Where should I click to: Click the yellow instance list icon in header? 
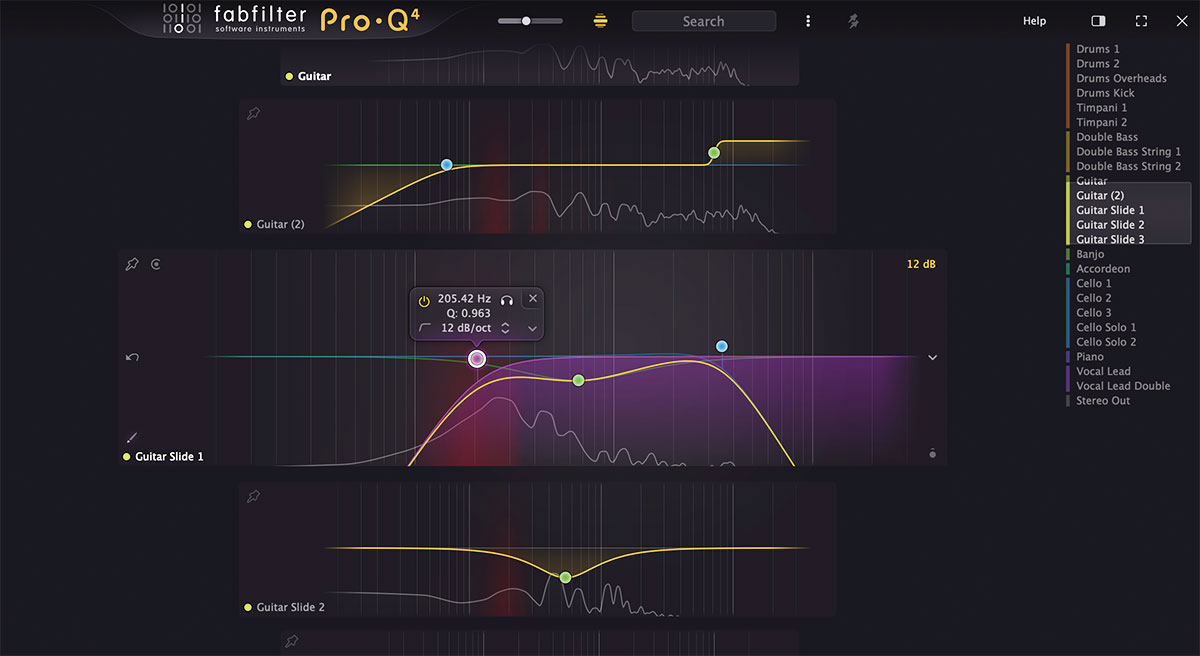coord(600,21)
